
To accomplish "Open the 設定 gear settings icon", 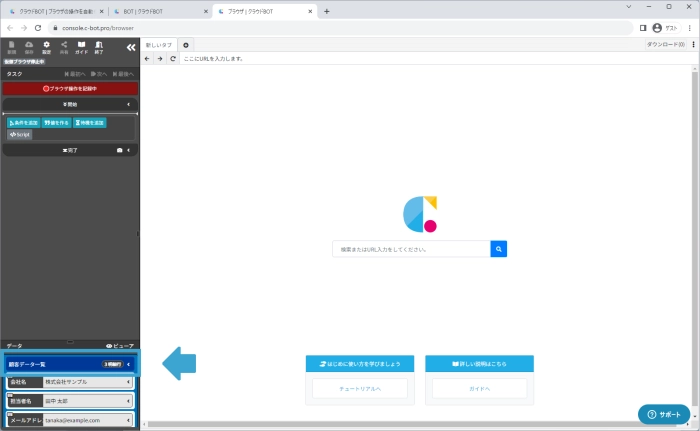I will [46, 47].
